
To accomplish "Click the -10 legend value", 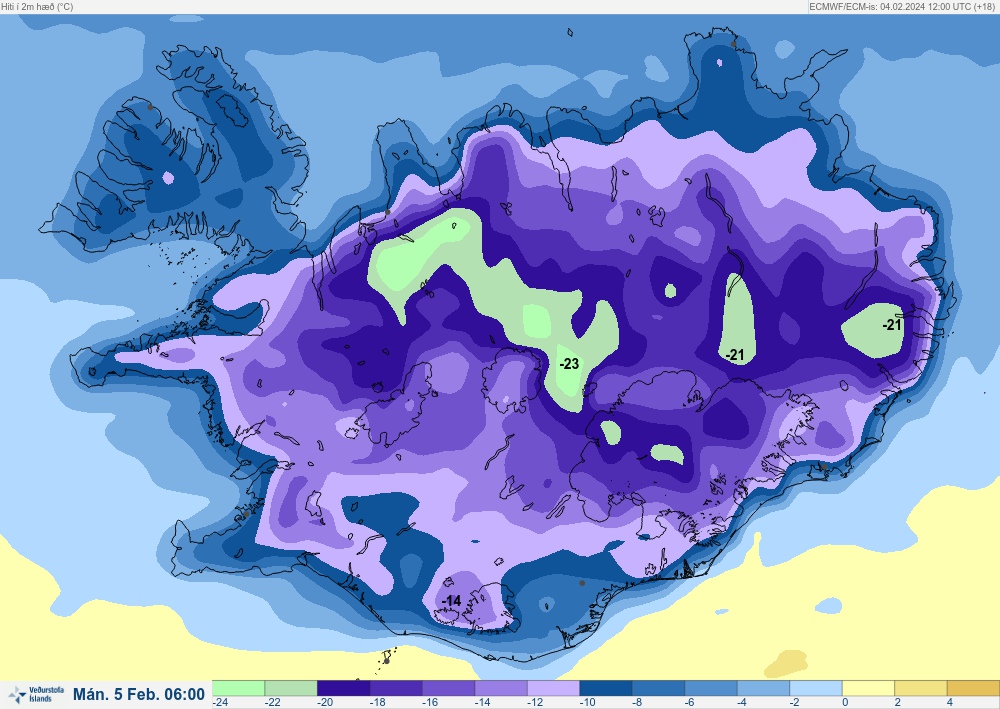I will pos(587,702).
